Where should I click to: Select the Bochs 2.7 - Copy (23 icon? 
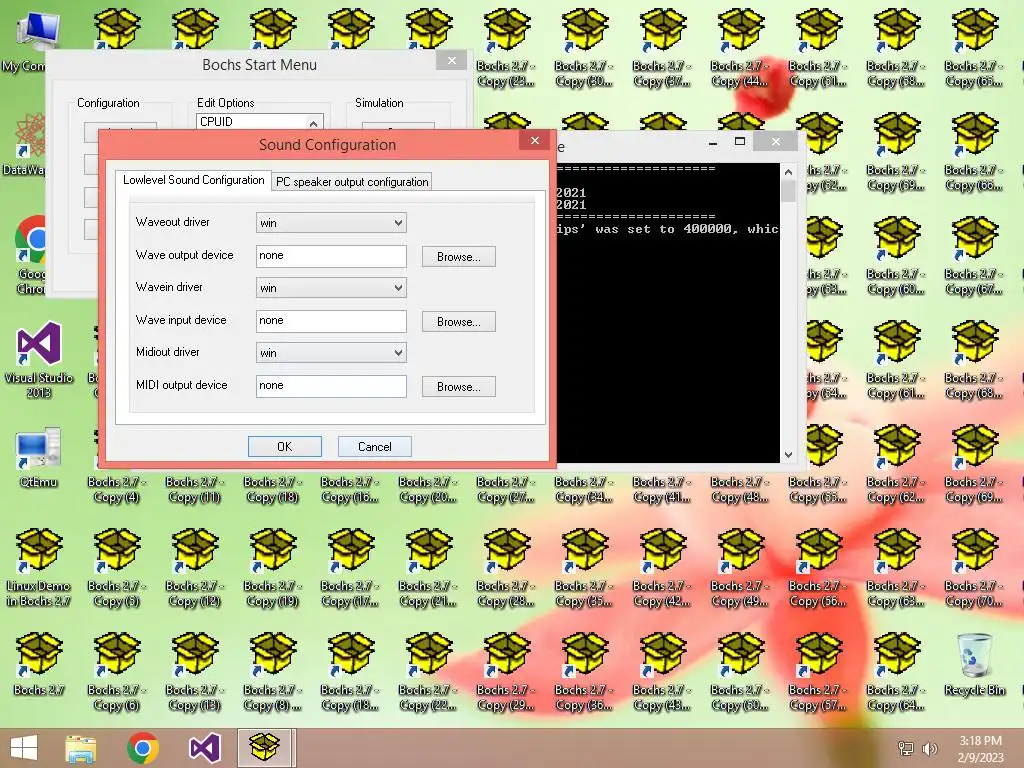tap(506, 48)
